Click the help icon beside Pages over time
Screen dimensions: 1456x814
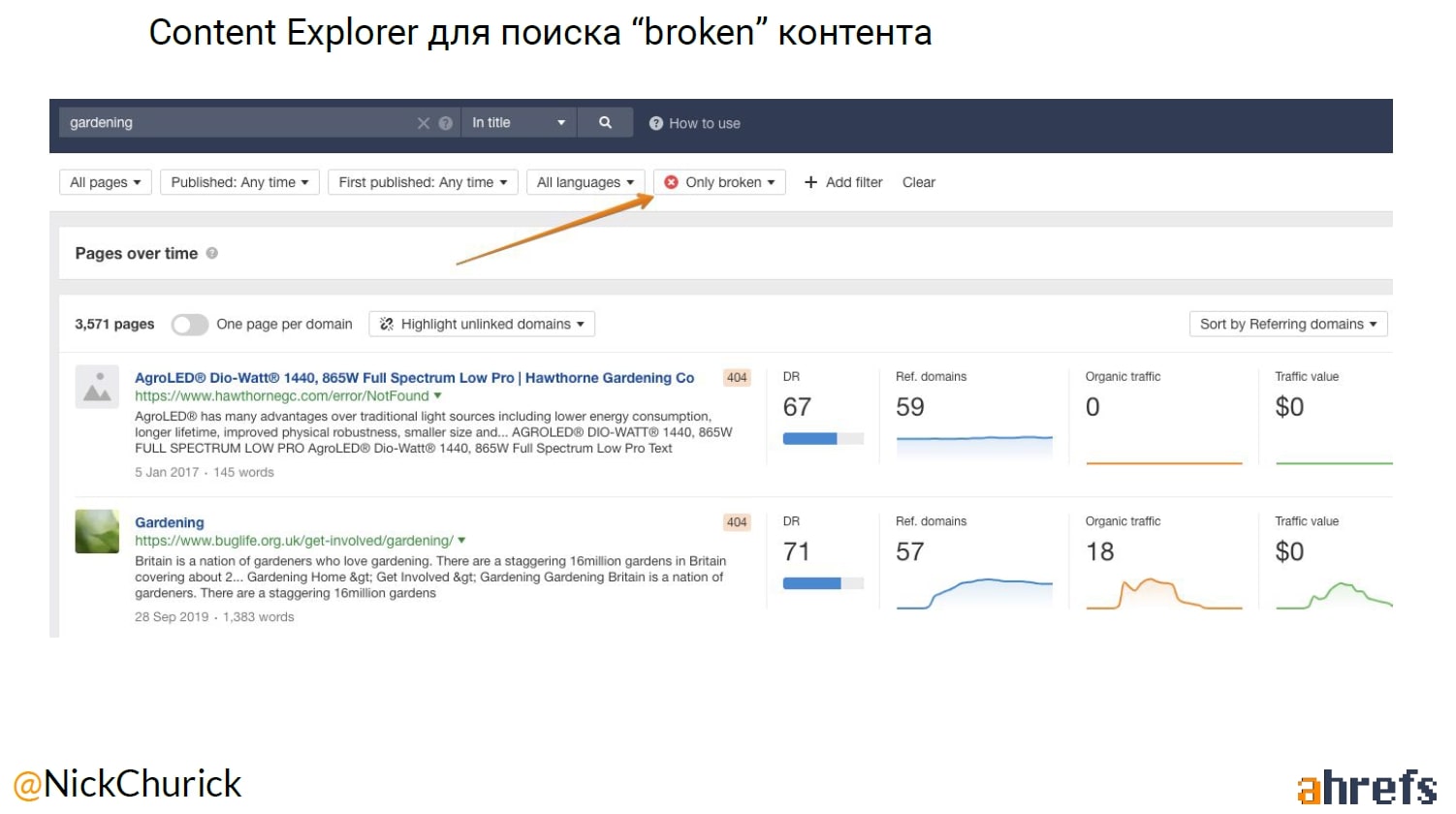coord(212,253)
